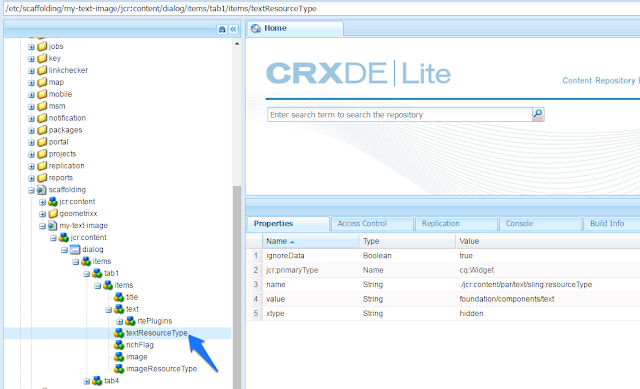Viewport: 640px width, 389px height.
Task: Click the key folder icon
Action: (x=42, y=58)
